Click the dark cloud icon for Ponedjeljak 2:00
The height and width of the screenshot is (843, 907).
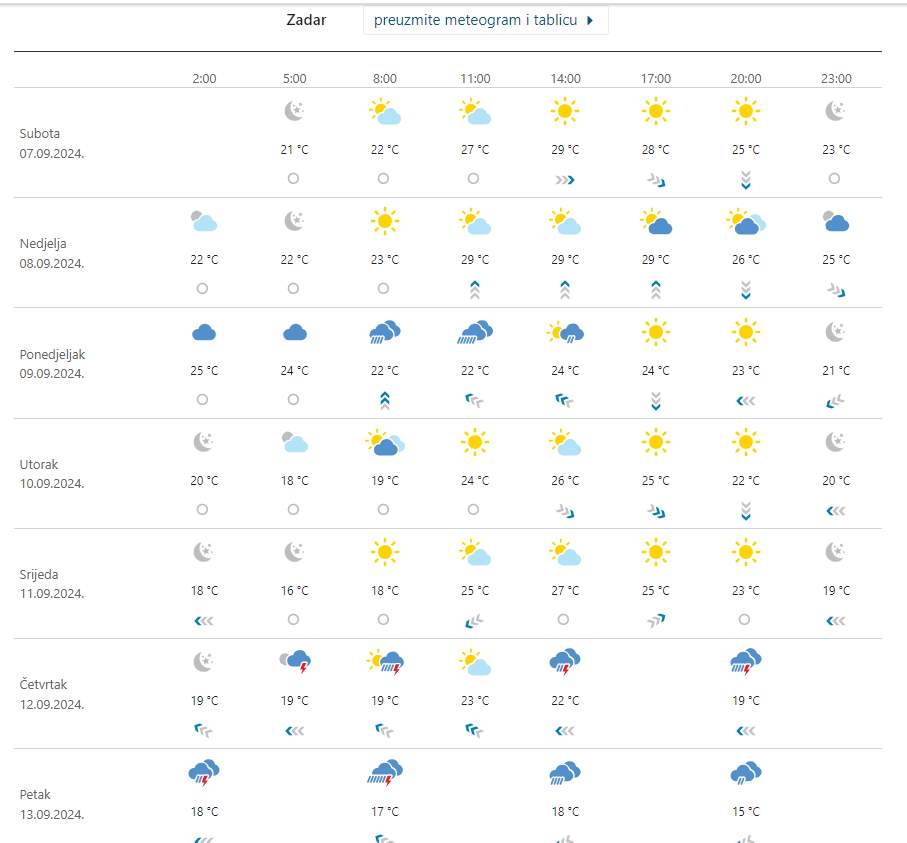pyautogui.click(x=204, y=332)
